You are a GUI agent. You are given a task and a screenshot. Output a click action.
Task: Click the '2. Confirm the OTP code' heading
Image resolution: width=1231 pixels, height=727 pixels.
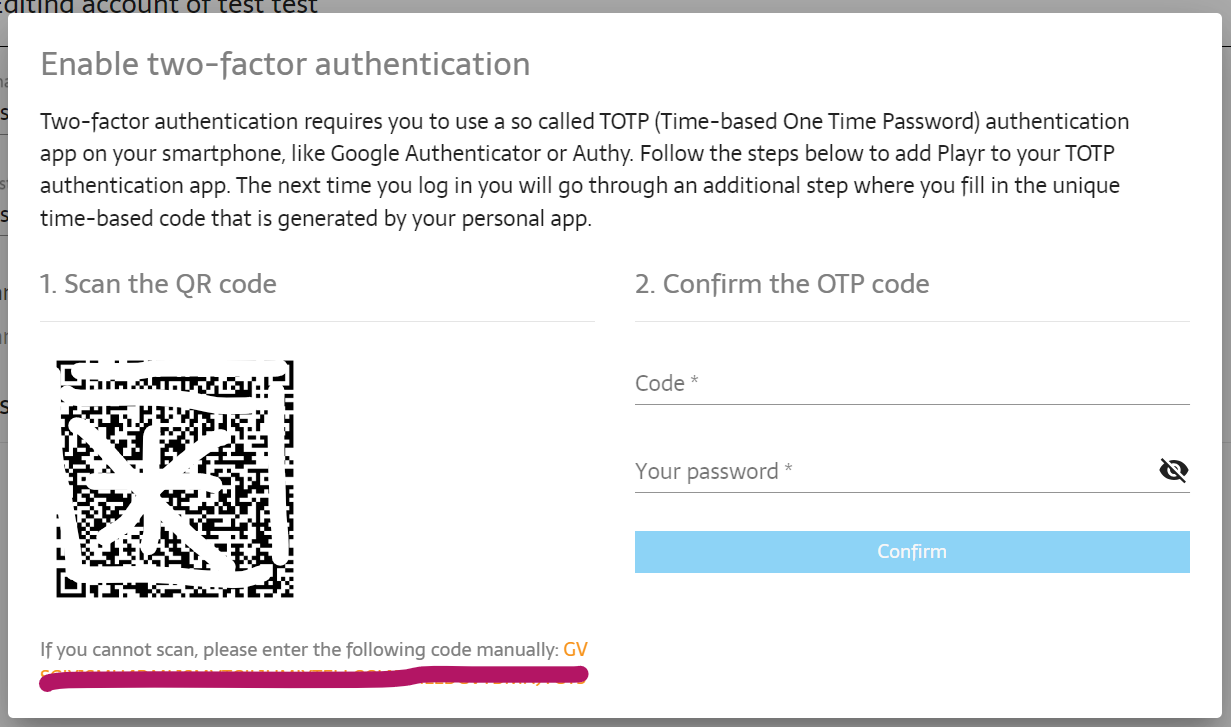point(782,284)
